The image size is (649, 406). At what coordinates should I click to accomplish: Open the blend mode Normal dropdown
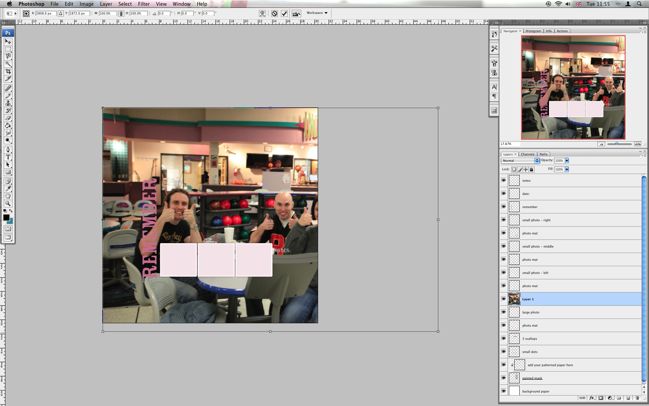(520, 161)
